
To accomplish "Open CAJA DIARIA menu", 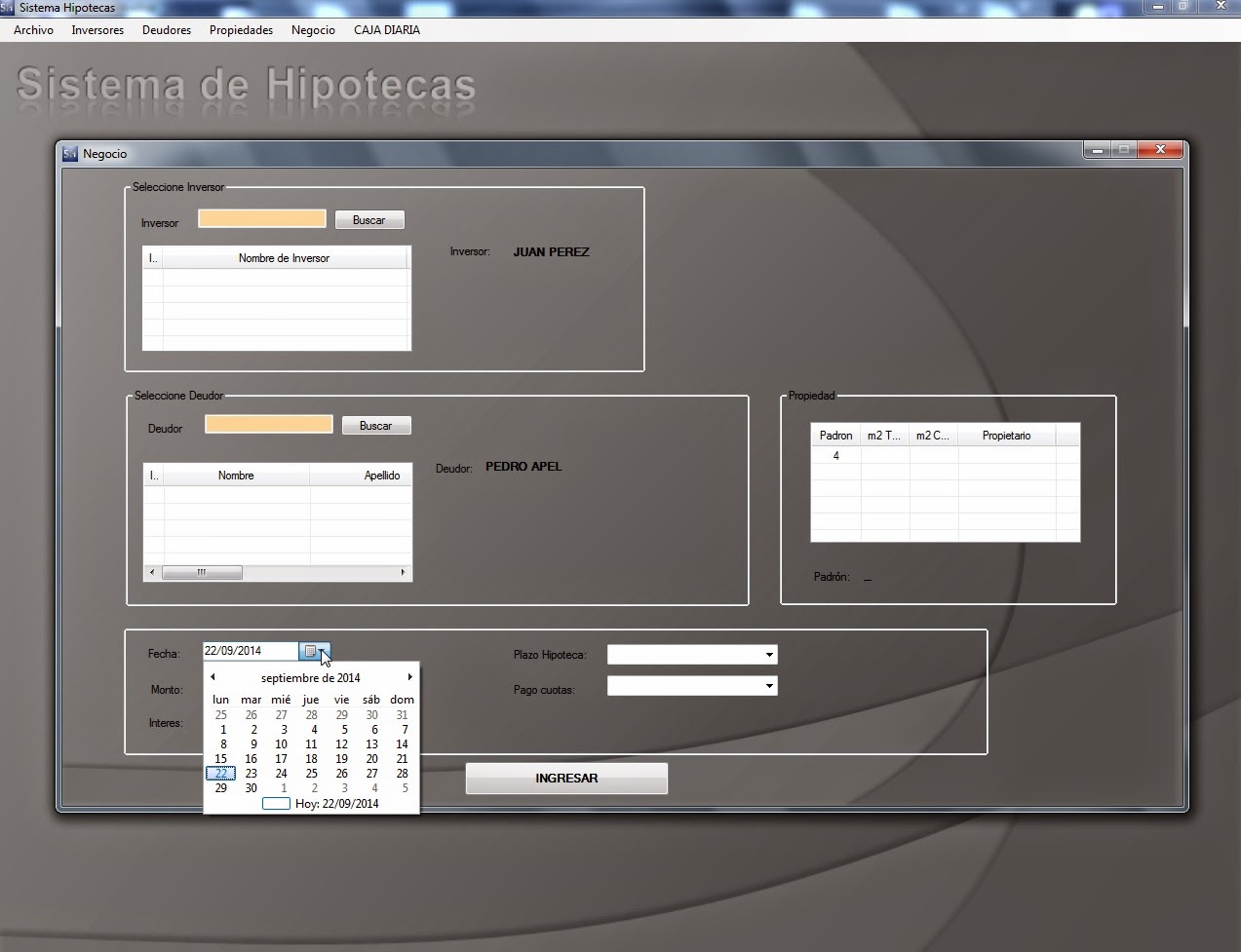I will pos(387,30).
